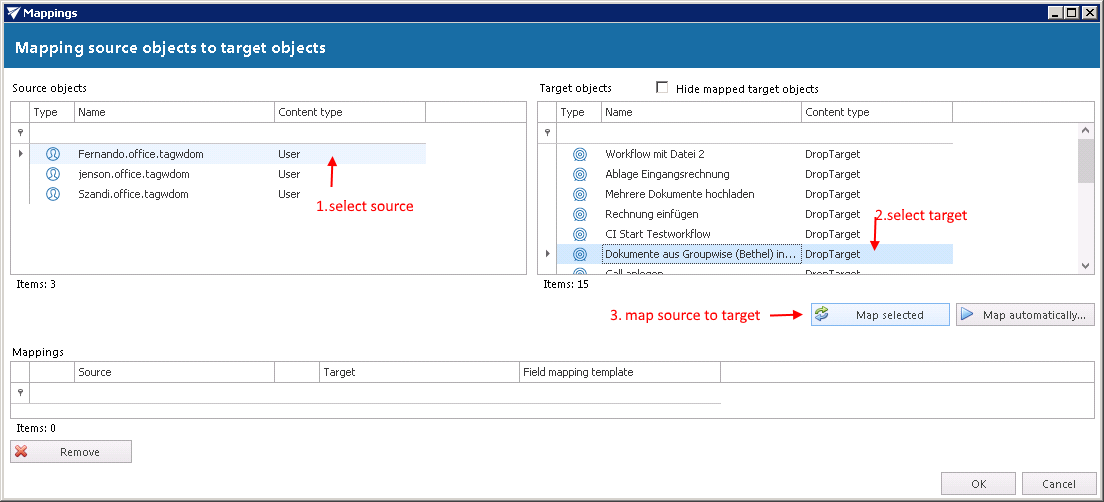Confirm the mappings with OK
The height and width of the screenshot is (502, 1104).
[x=978, y=484]
